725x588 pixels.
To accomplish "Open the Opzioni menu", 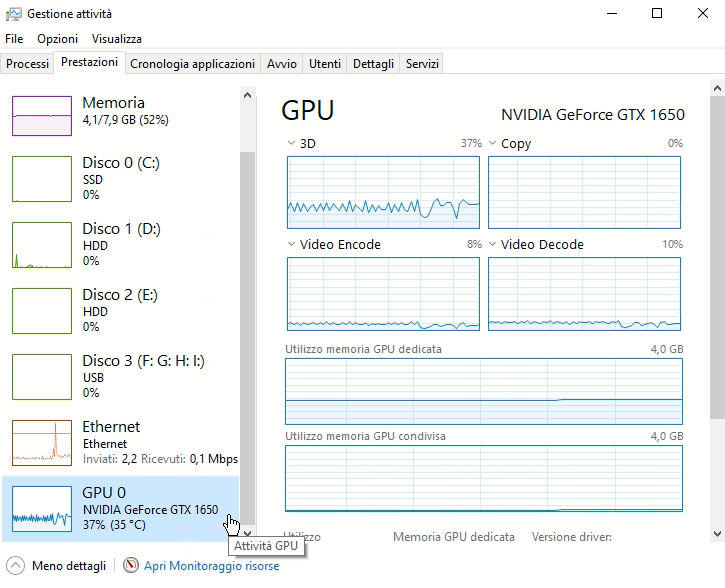I will 57,39.
